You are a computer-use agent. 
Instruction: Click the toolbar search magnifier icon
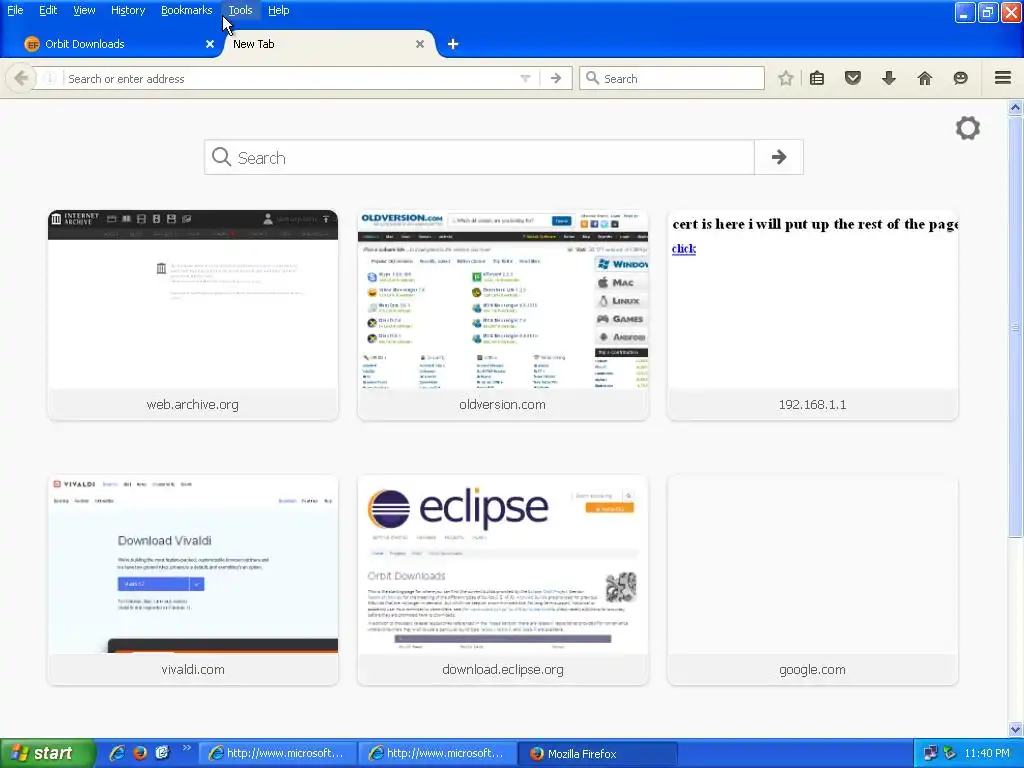tap(592, 78)
